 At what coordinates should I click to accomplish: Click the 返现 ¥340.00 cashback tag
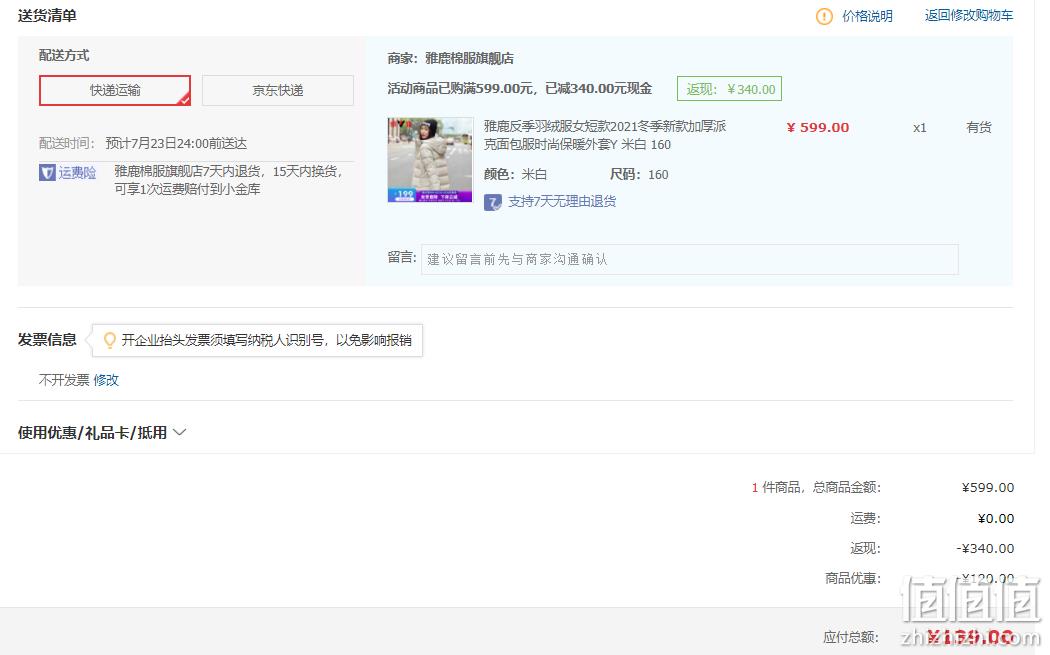coord(729,89)
